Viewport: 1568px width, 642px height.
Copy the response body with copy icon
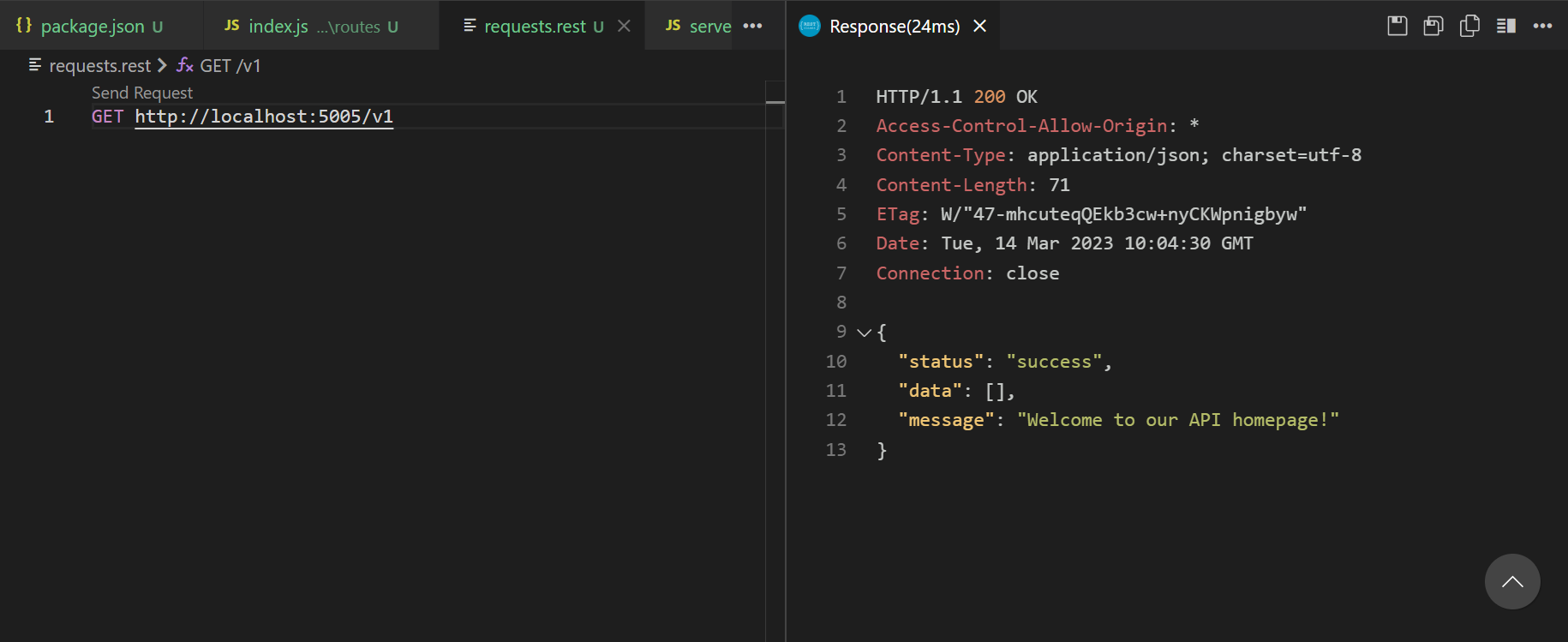(1469, 26)
